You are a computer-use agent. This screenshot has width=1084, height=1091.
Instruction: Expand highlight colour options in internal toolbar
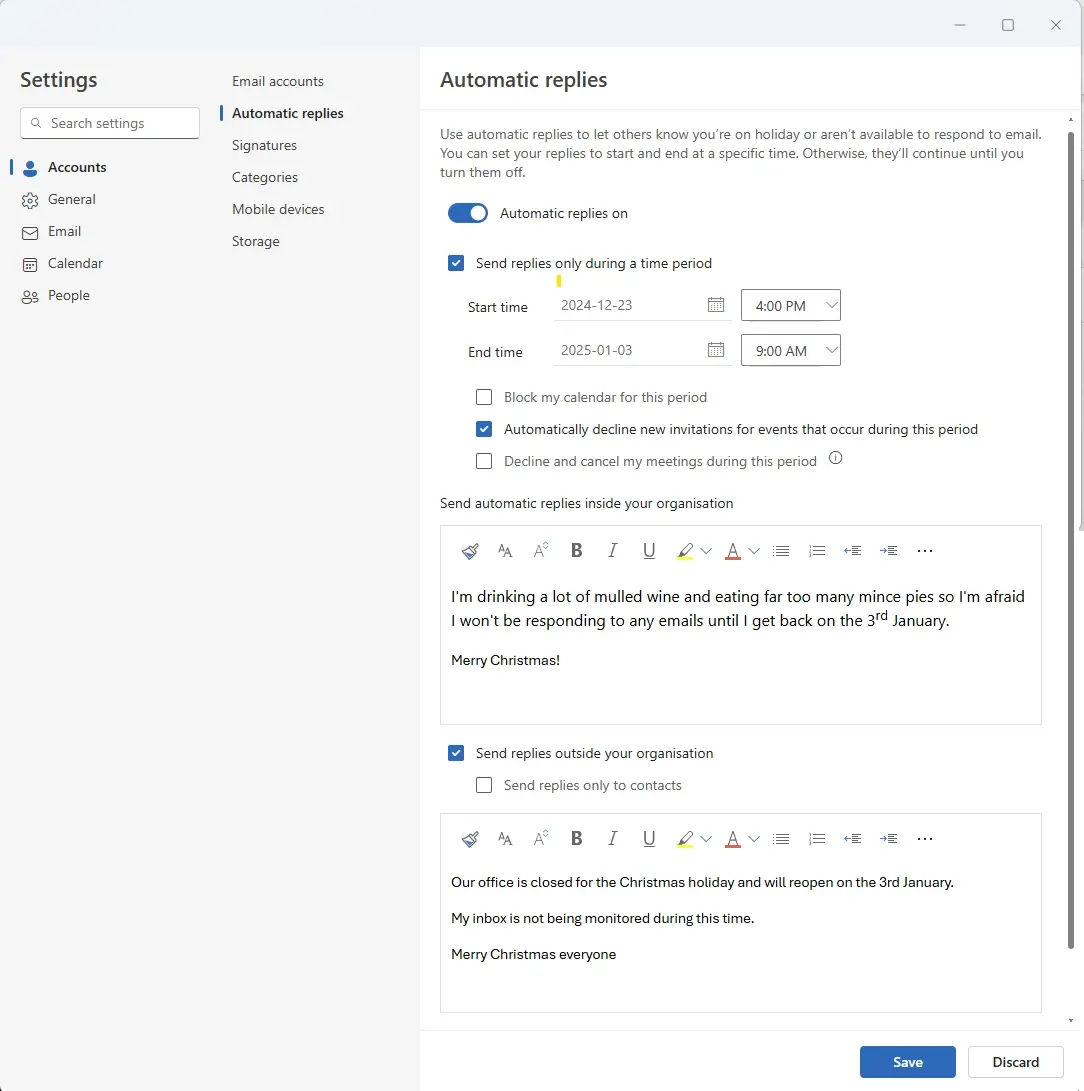pos(706,551)
